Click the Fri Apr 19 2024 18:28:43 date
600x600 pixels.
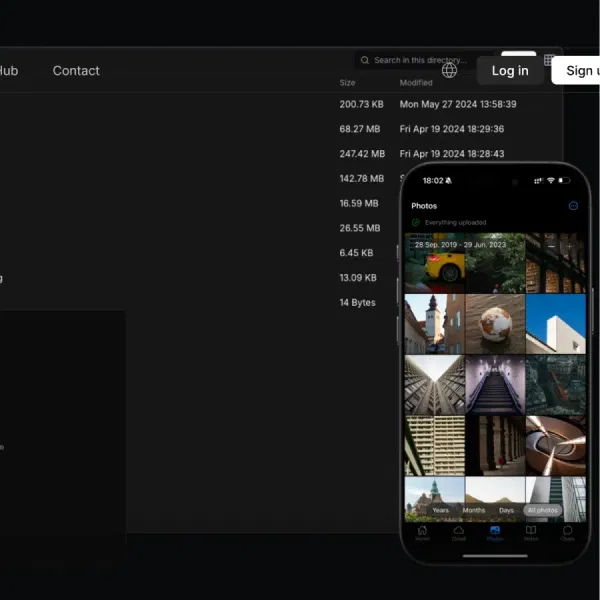coord(452,154)
